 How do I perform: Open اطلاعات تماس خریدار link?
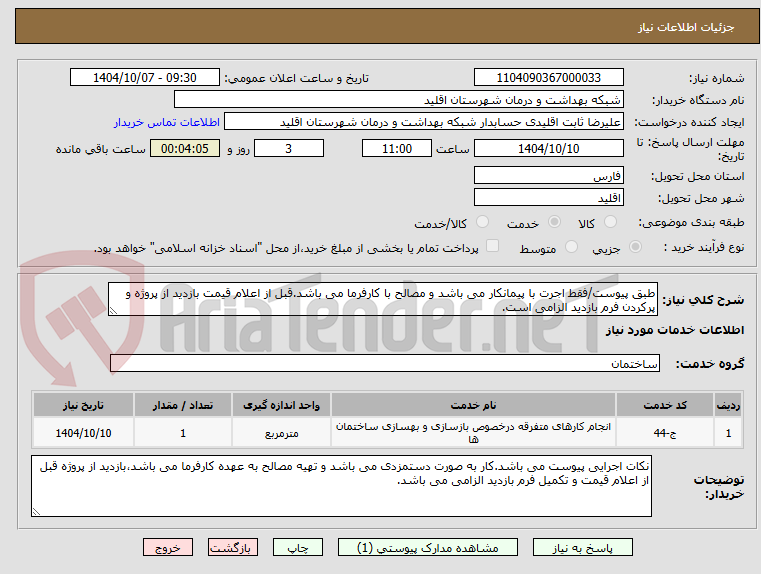[167, 122]
